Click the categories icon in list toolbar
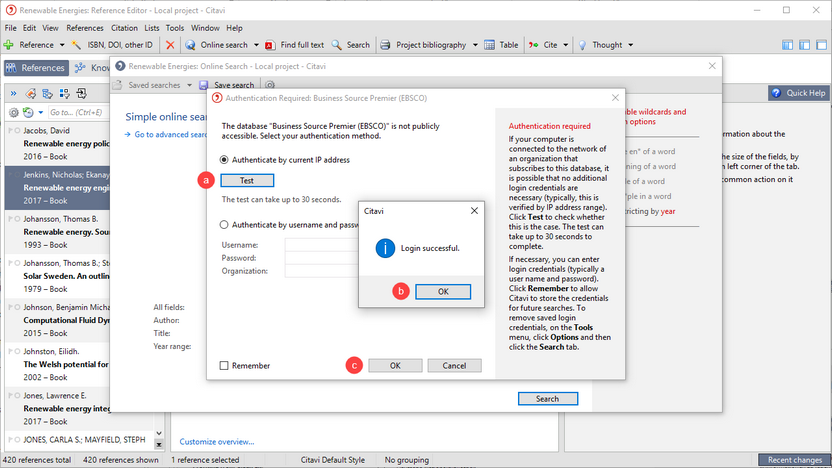Image resolution: width=832 pixels, height=468 pixels. (48, 93)
